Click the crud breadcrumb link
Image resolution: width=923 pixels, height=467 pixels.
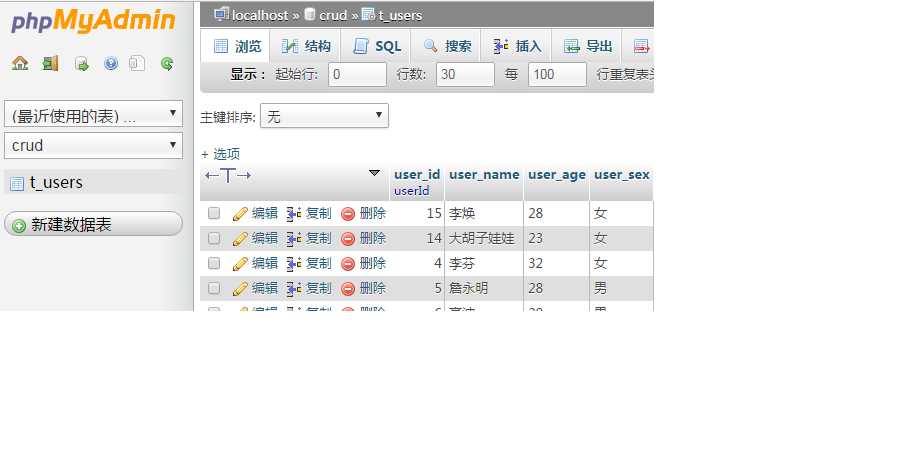coord(333,15)
